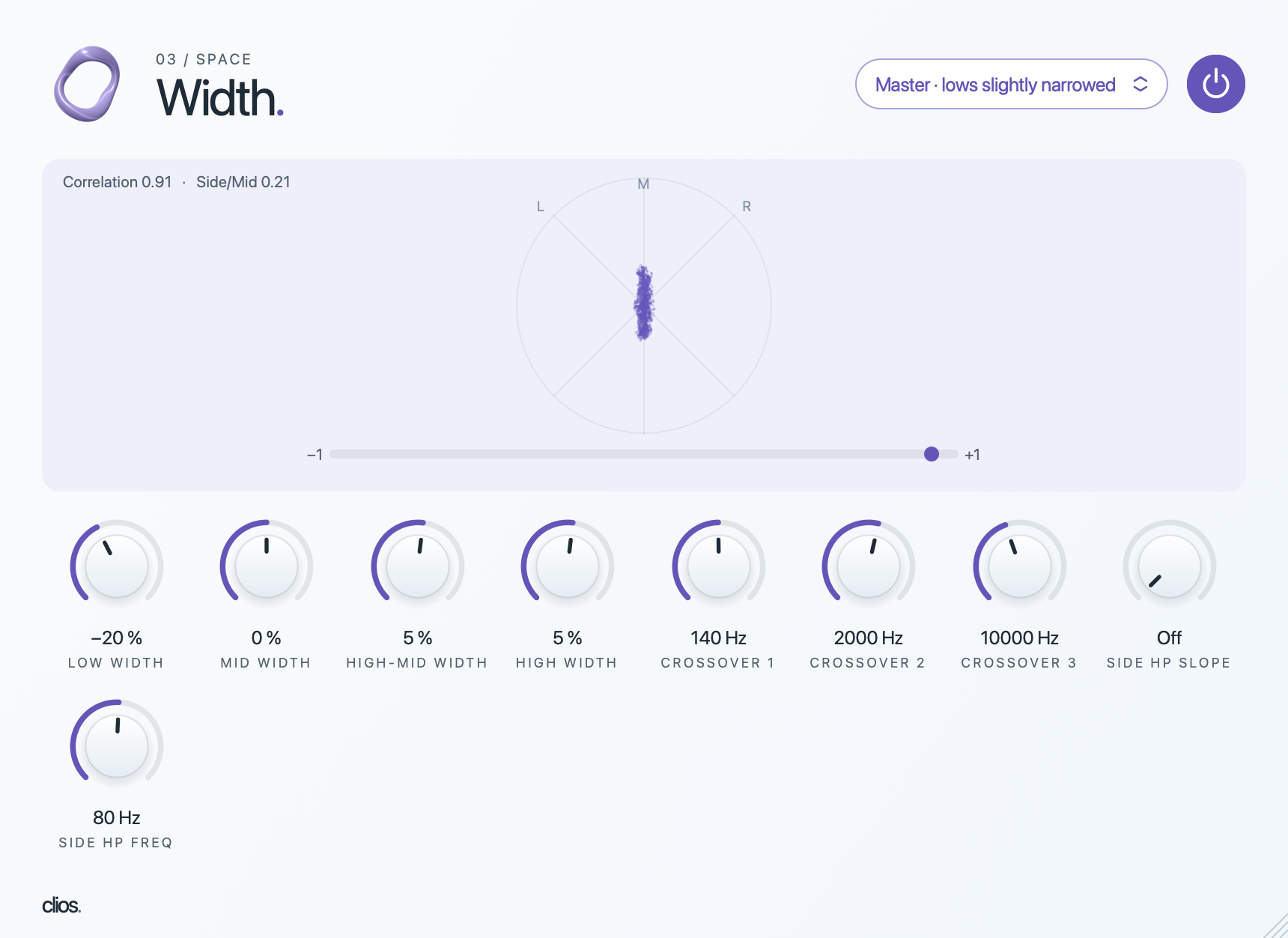Click the L label on the vectorscope
Viewport: 1288px width, 938px height.
tap(541, 207)
